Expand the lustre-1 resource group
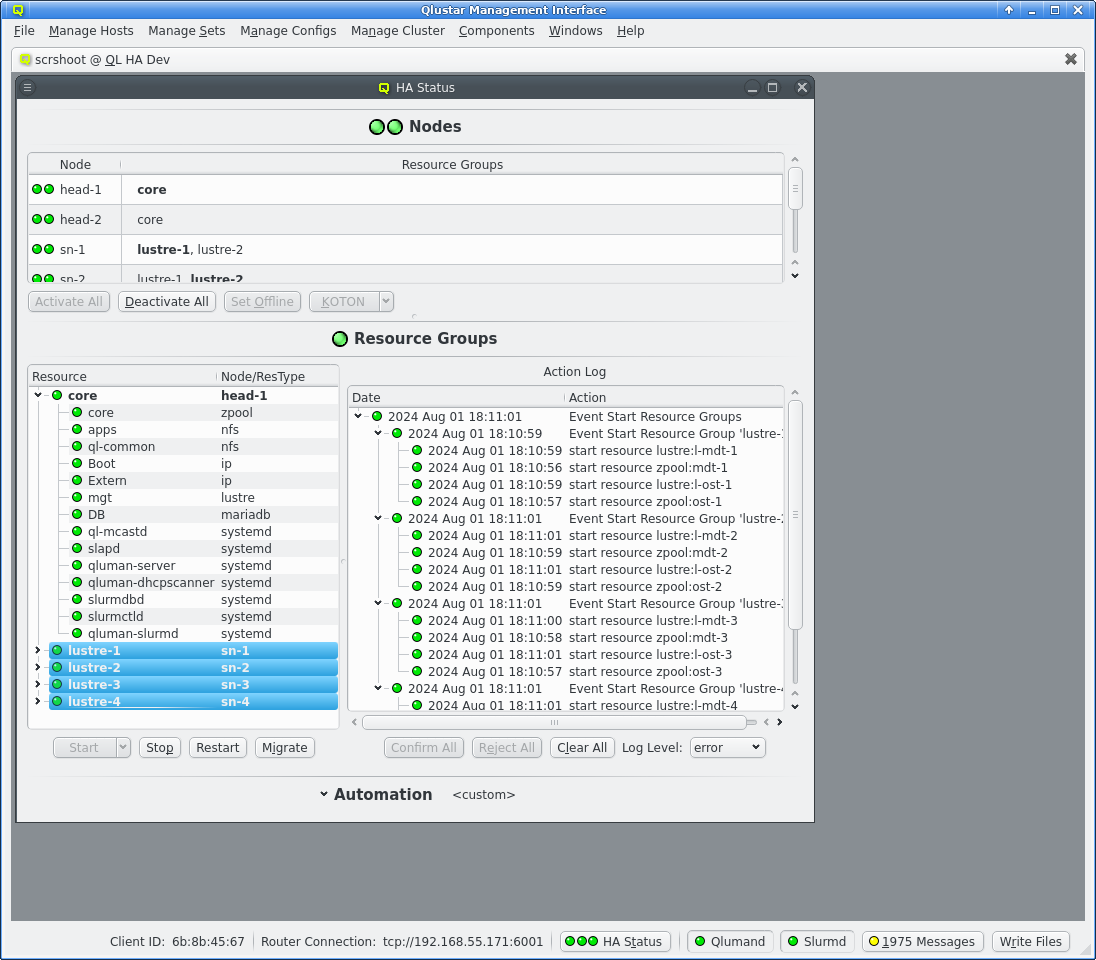This screenshot has height=960, width=1096. point(38,650)
